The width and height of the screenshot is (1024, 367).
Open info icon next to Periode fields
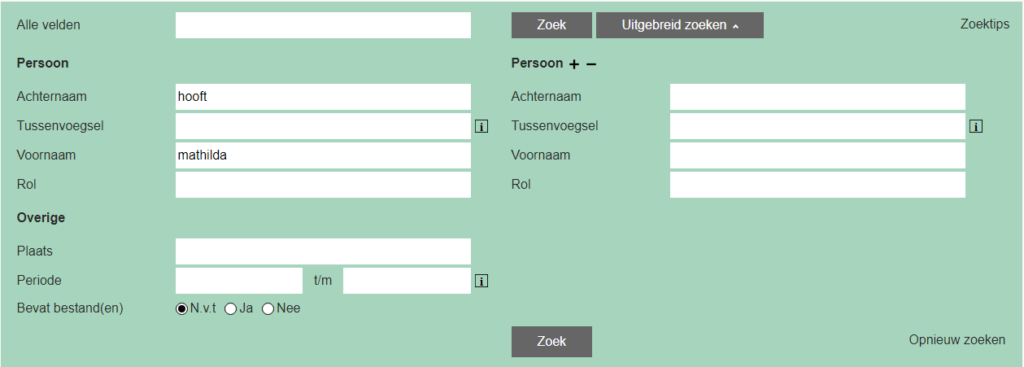(x=481, y=281)
